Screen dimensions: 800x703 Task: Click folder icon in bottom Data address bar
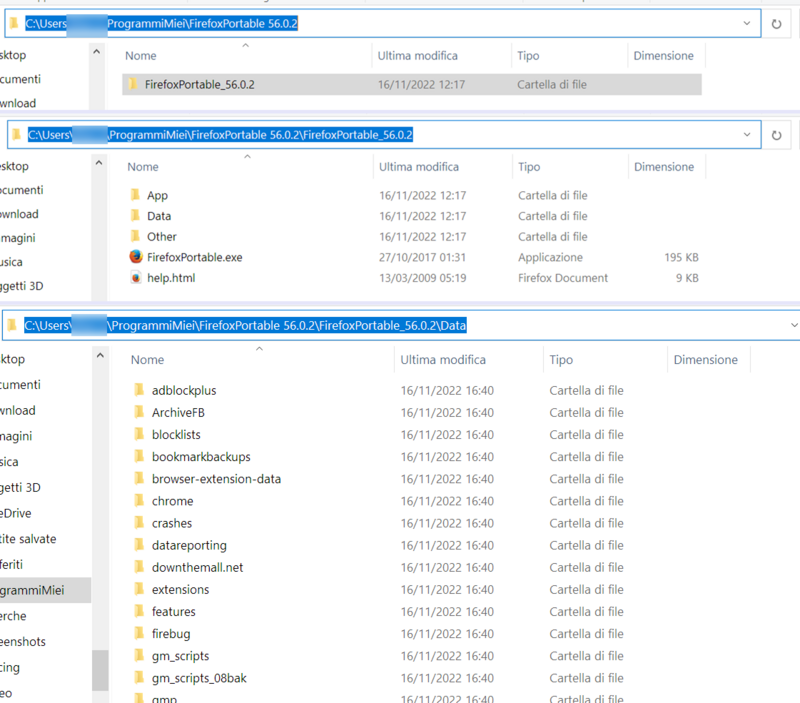[x=13, y=325]
